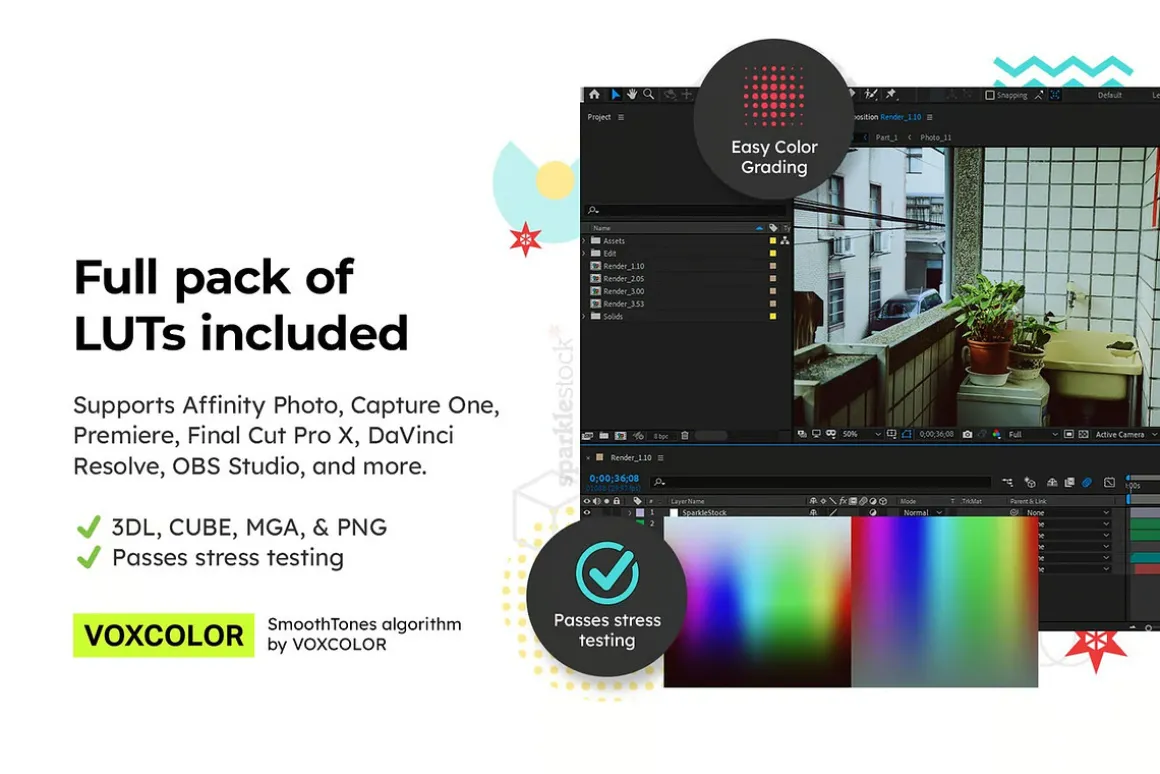This screenshot has width=1160, height=774.
Task: Open the Full resolution dropdown
Action: pyautogui.click(x=1033, y=434)
